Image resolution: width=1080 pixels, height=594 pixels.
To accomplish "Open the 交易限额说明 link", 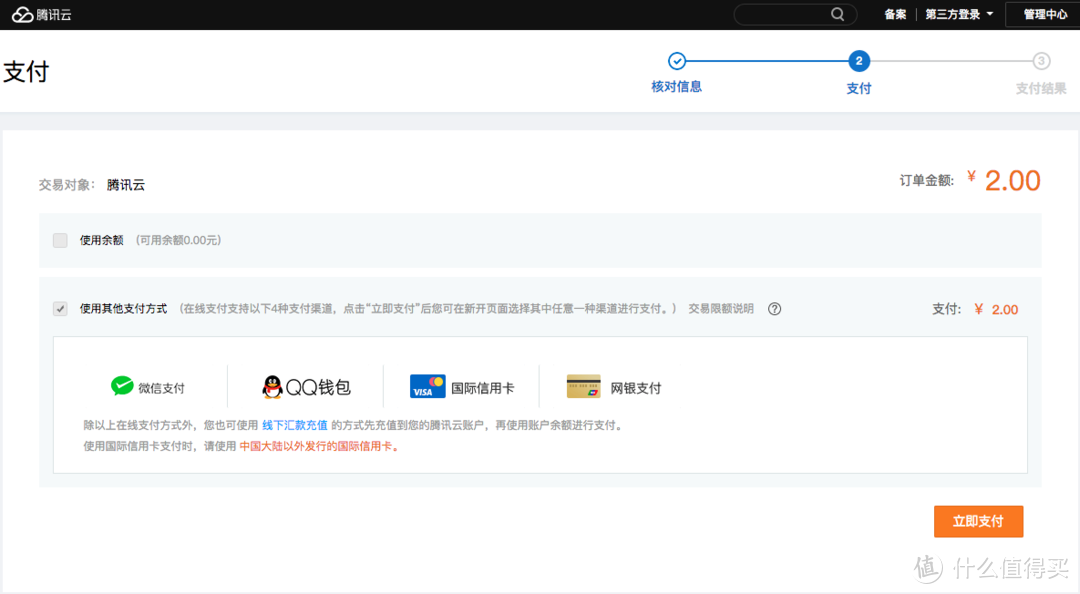I will tap(720, 309).
